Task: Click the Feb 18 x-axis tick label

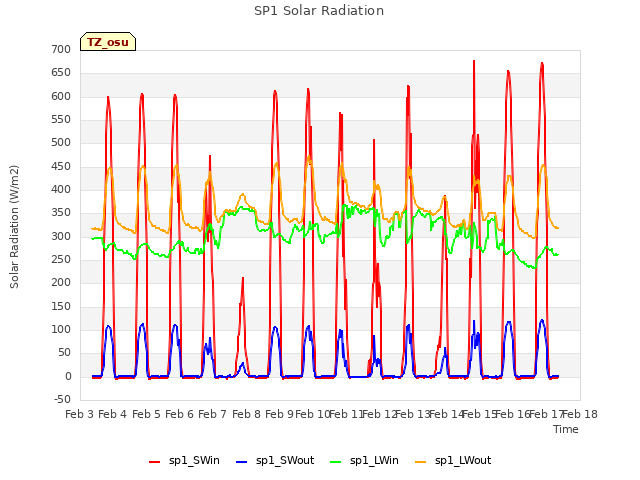Action: pyautogui.click(x=580, y=414)
